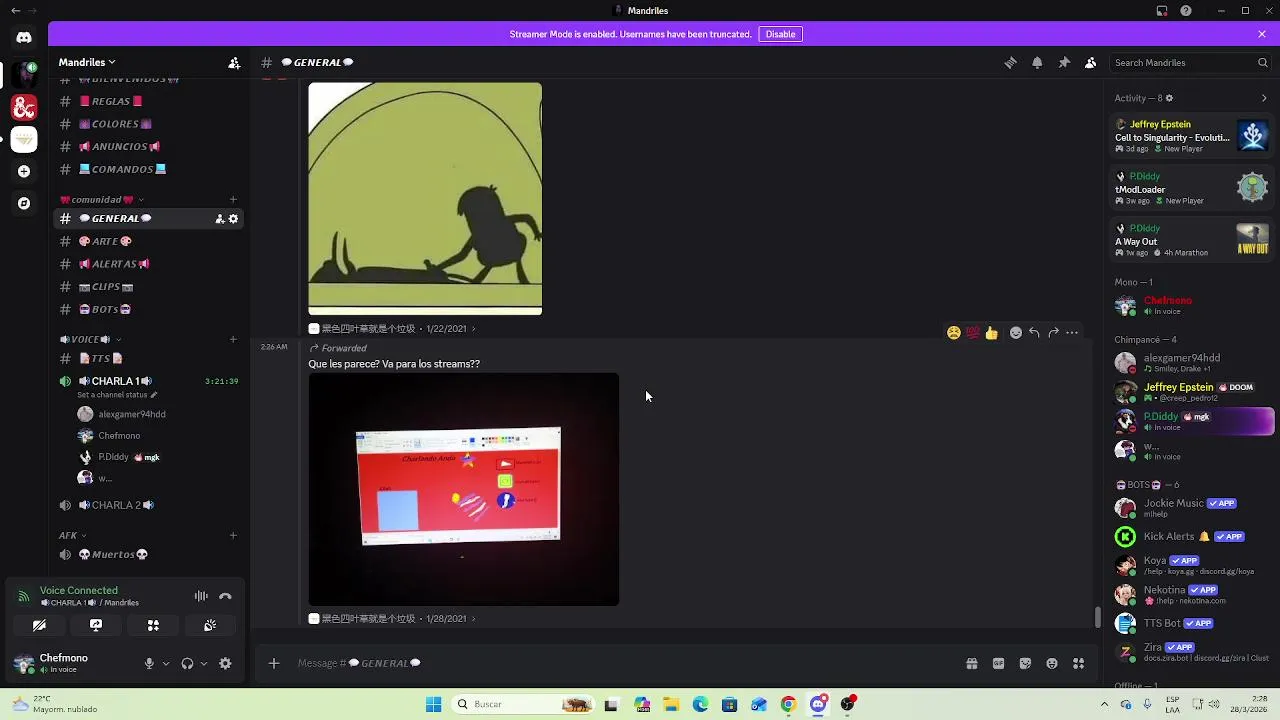Image resolution: width=1280 pixels, height=720 pixels.
Task: Toggle member list visibility icon
Action: (x=1091, y=62)
